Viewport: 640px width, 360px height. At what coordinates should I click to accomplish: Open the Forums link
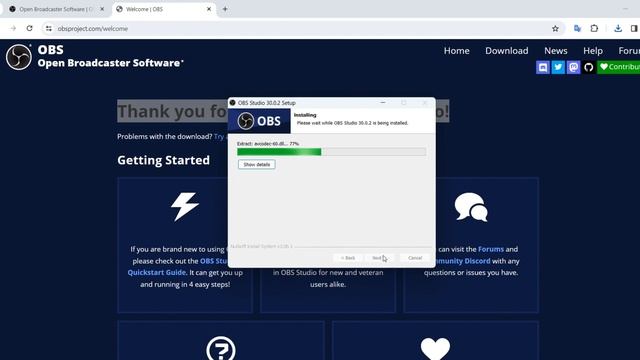[491, 249]
